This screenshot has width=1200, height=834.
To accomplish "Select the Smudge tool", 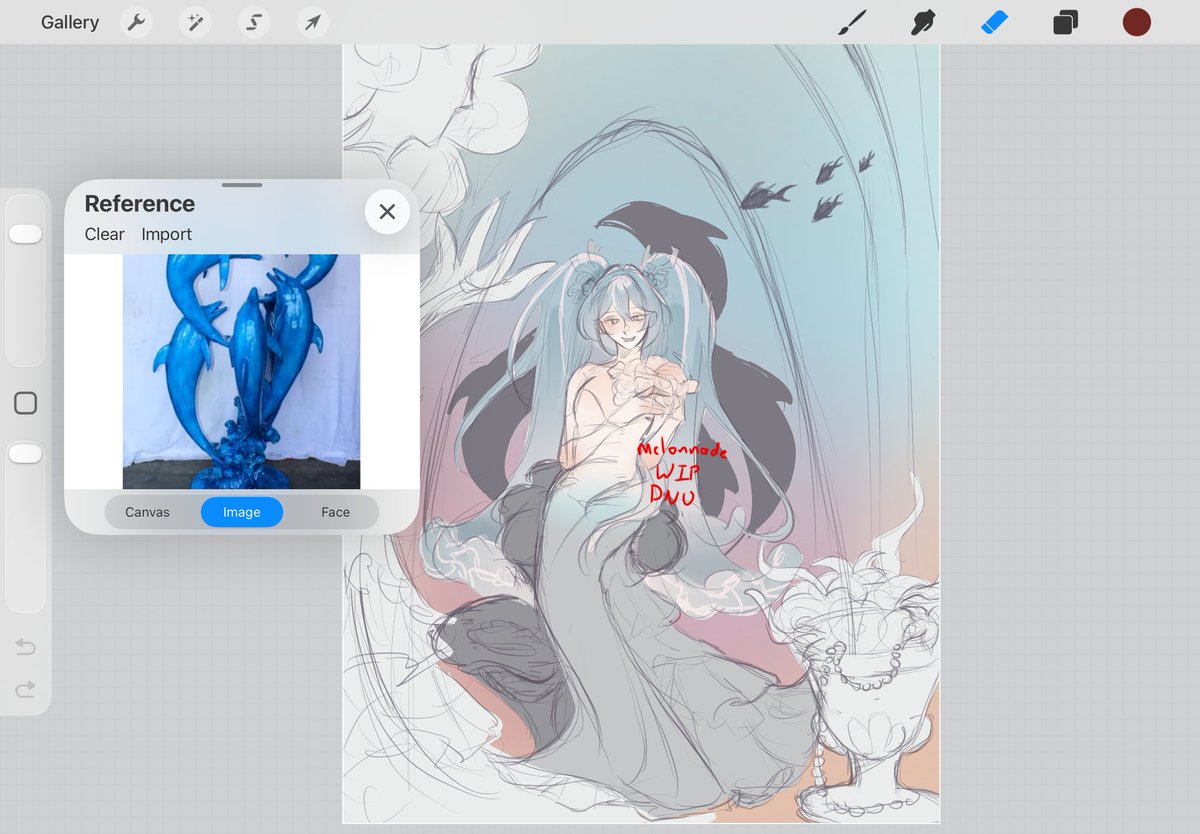I will tap(923, 22).
